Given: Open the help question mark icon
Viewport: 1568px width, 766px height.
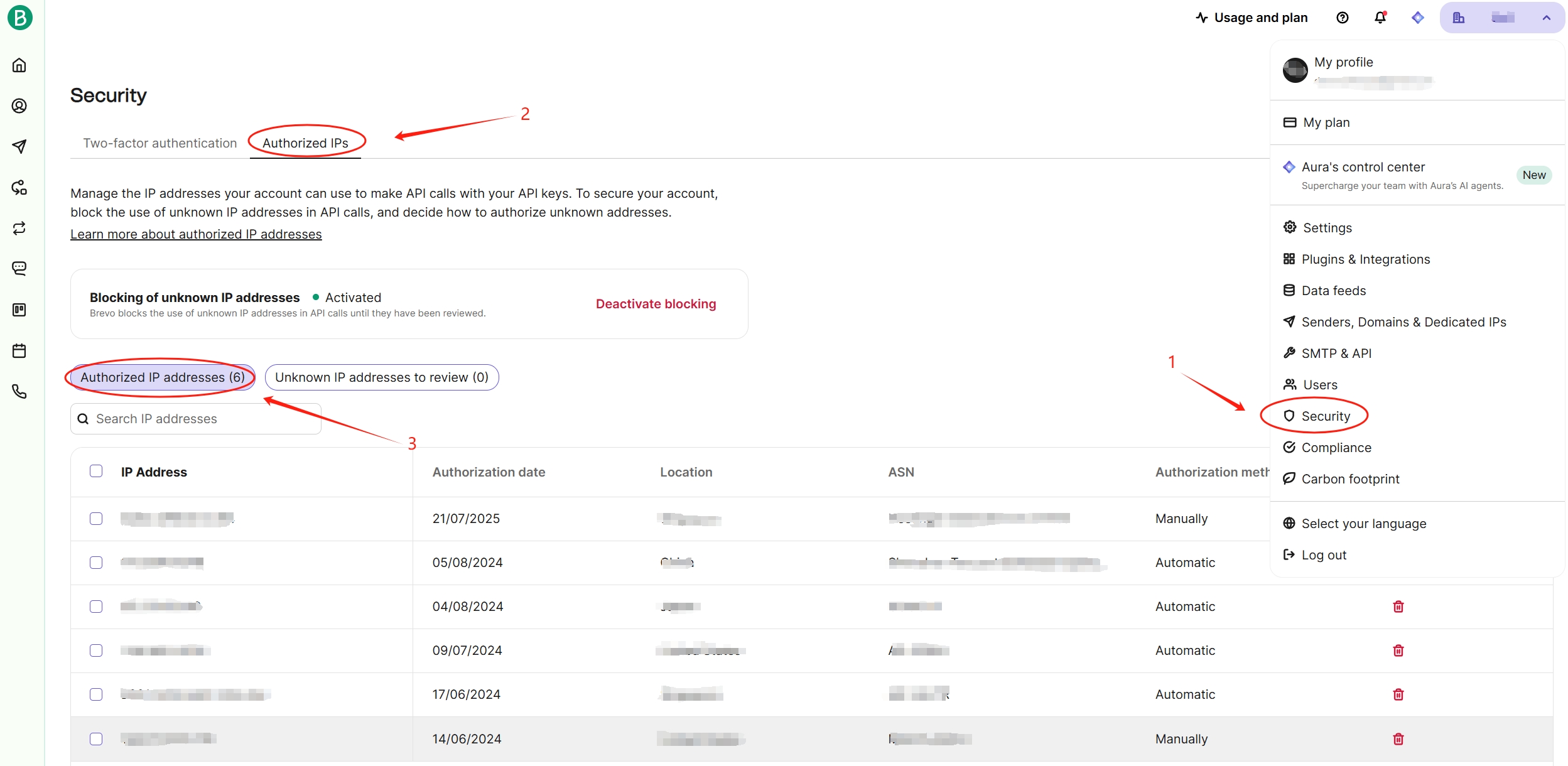Looking at the screenshot, I should pyautogui.click(x=1342, y=18).
